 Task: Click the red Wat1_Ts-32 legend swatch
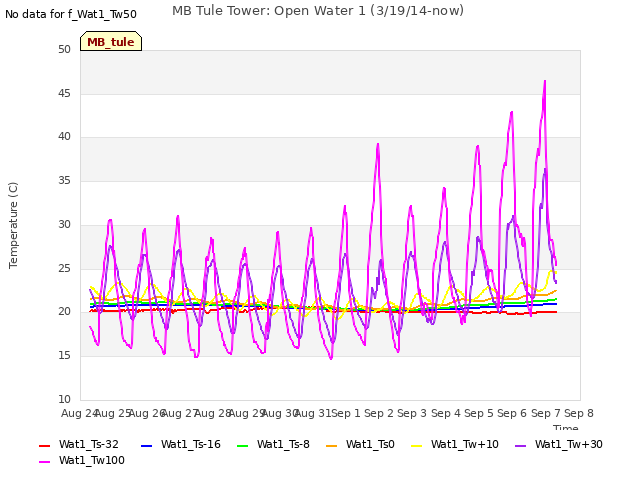tap(44, 445)
